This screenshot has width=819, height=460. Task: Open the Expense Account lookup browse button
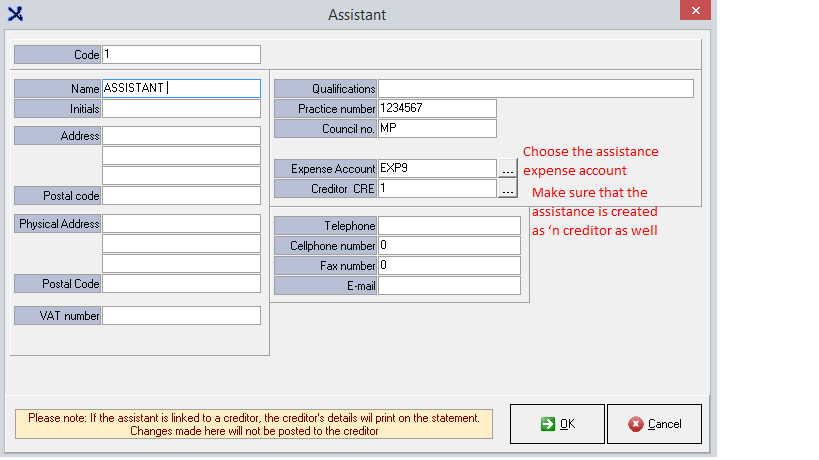(x=508, y=168)
